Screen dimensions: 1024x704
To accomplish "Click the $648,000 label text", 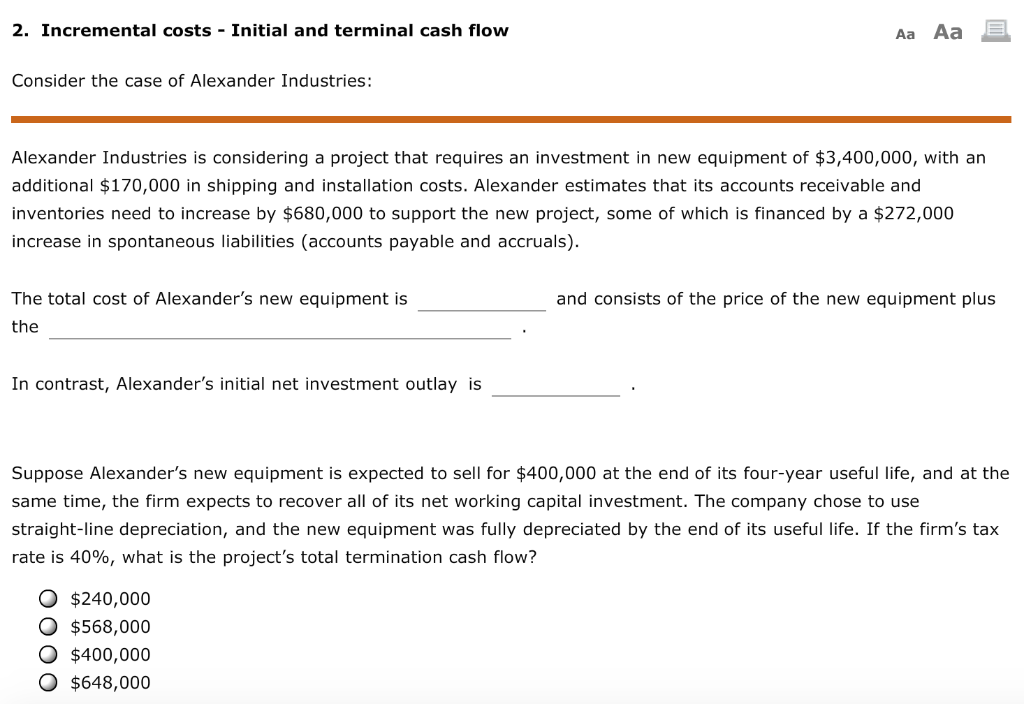I will coord(110,682).
